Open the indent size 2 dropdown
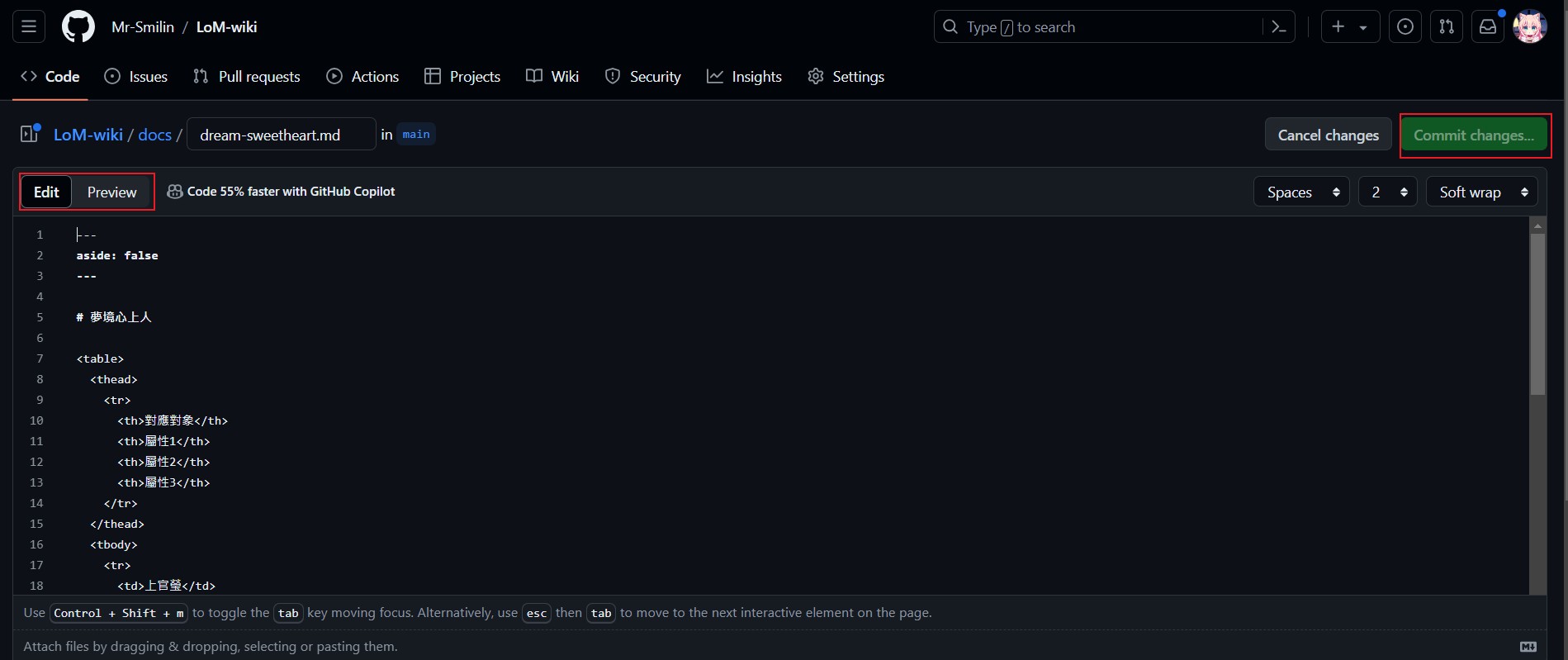 tap(1387, 192)
